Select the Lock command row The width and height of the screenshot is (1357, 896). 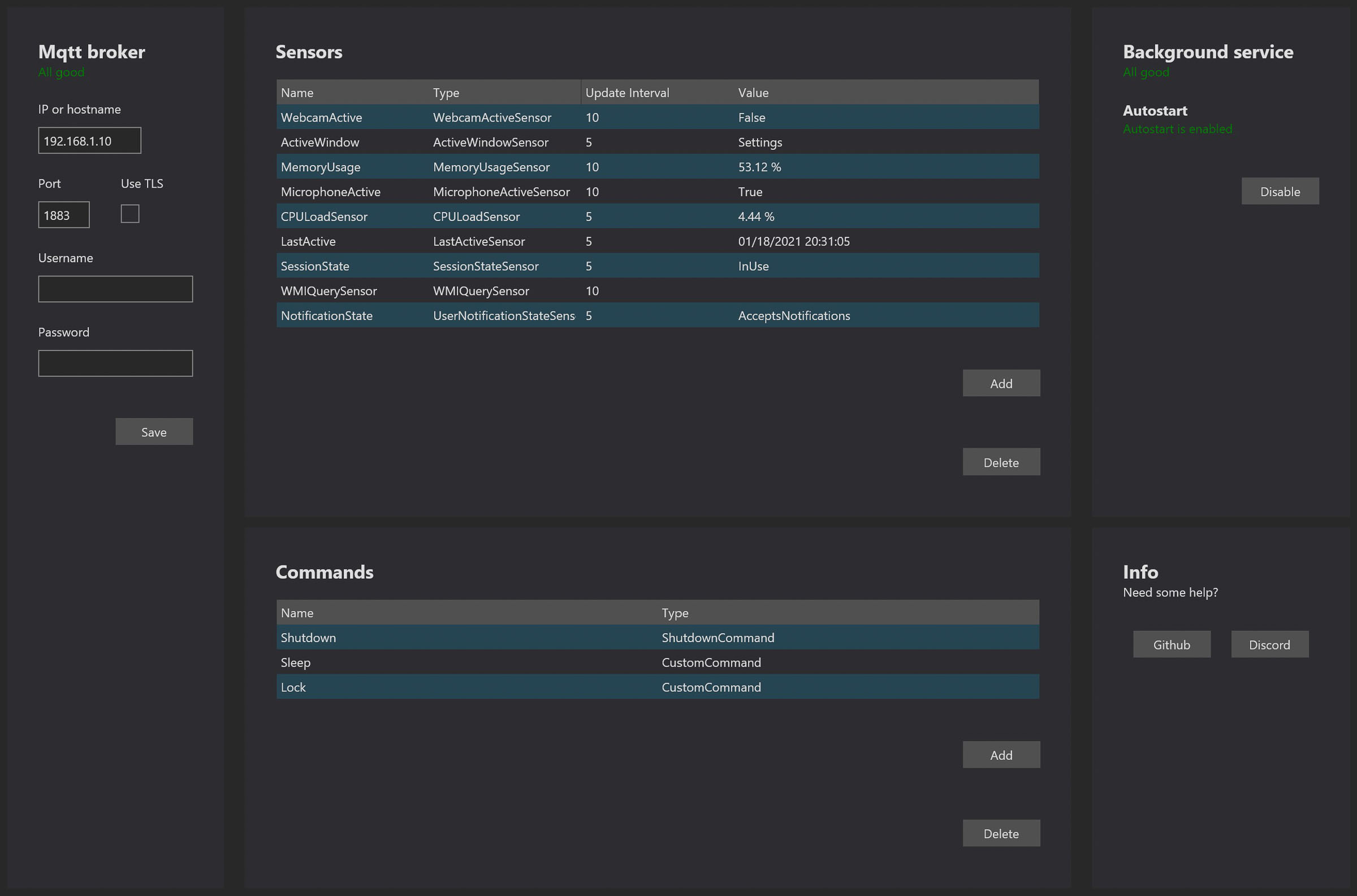click(x=658, y=687)
